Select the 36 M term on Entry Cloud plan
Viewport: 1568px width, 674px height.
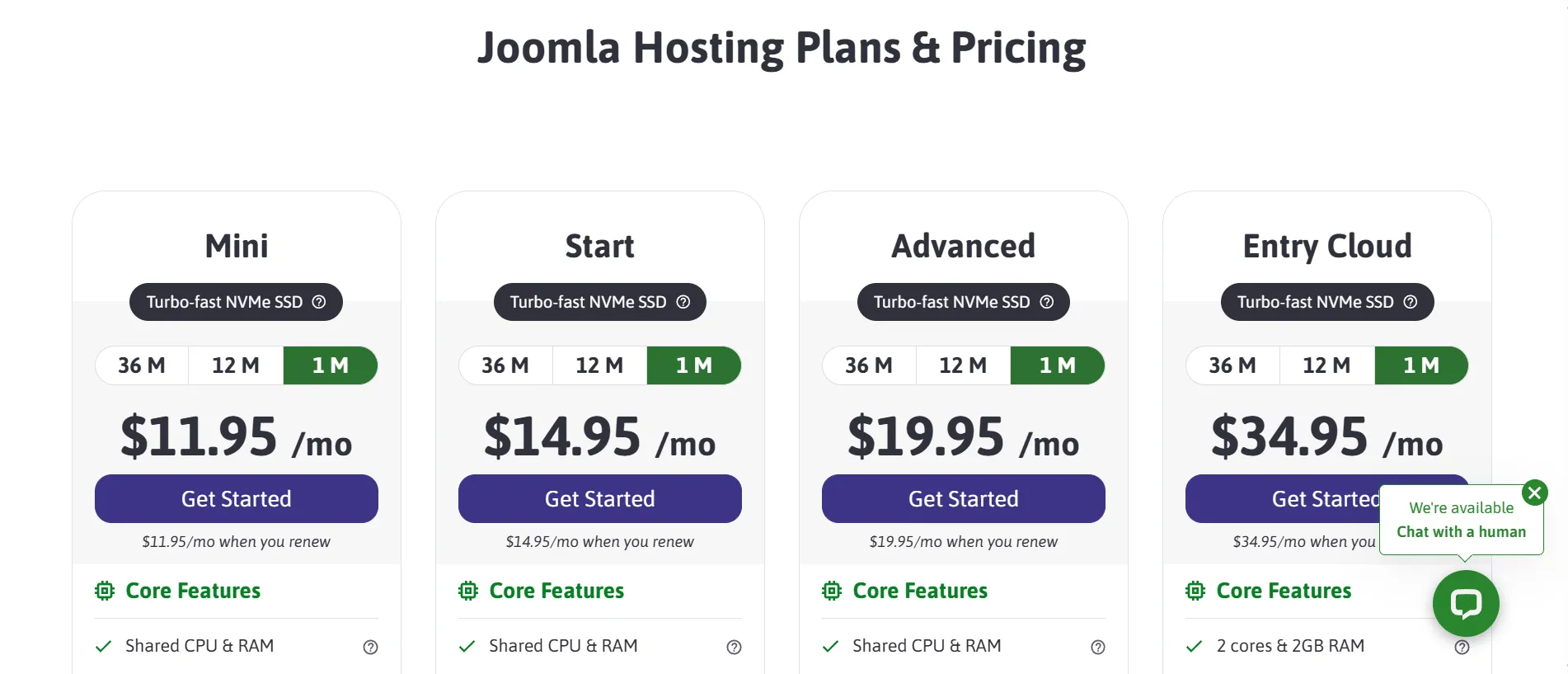(1232, 365)
